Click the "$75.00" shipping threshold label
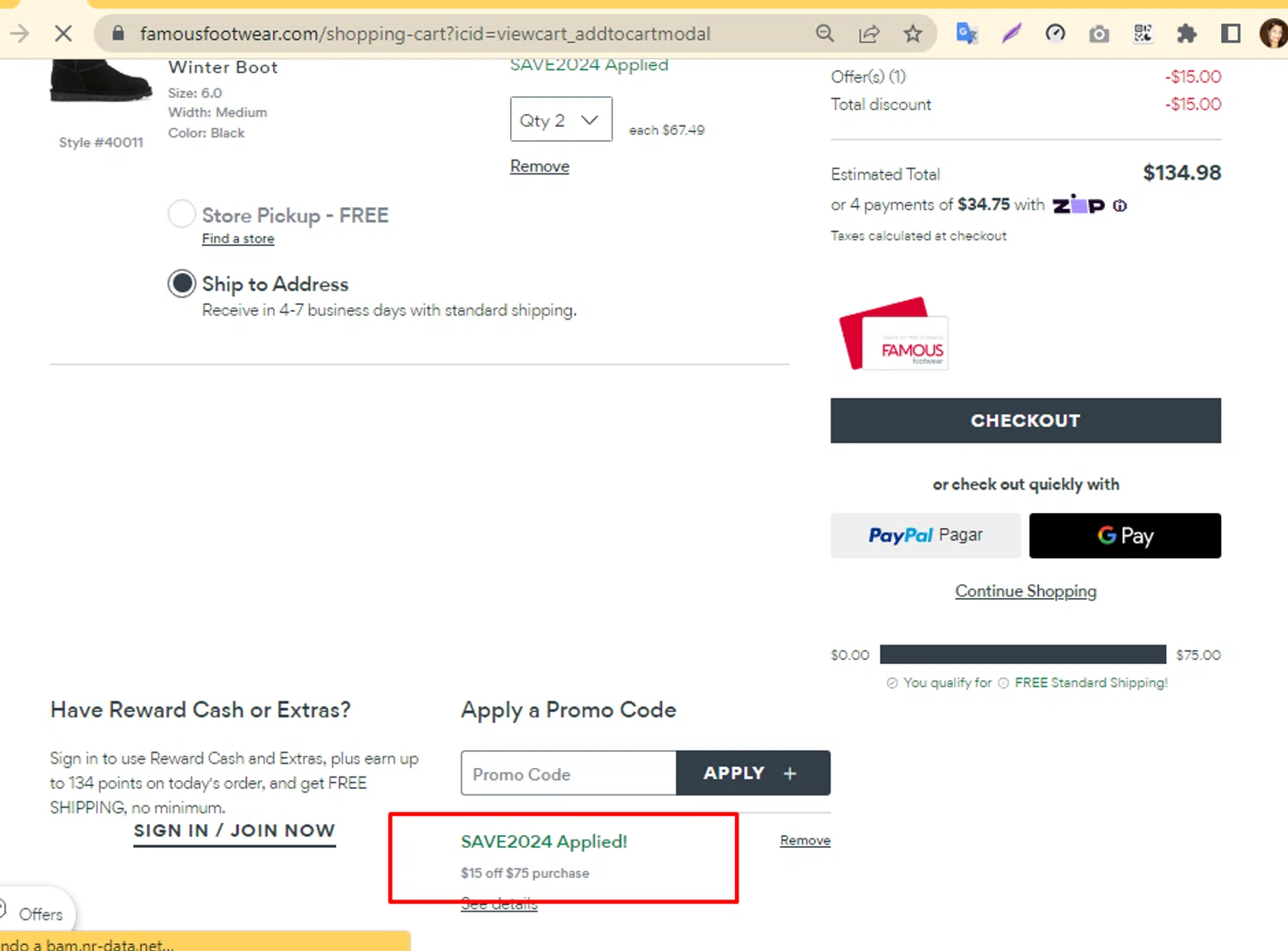This screenshot has height=951, width=1288. coord(1199,655)
